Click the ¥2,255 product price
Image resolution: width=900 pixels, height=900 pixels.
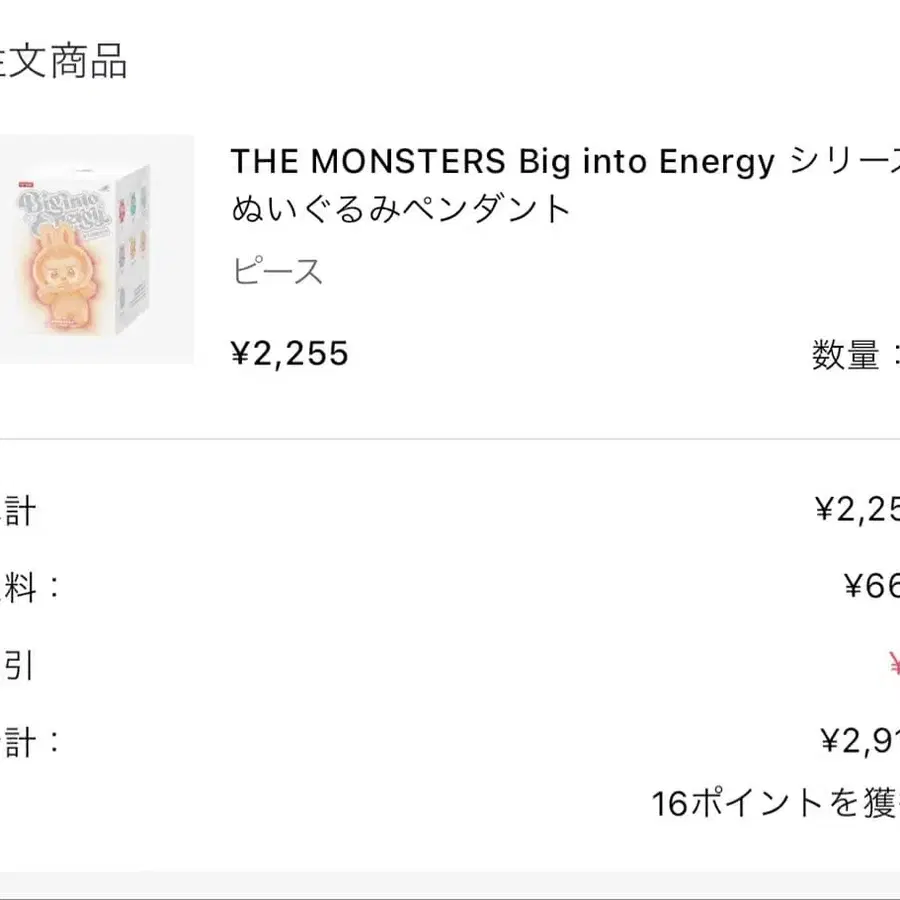coord(290,353)
